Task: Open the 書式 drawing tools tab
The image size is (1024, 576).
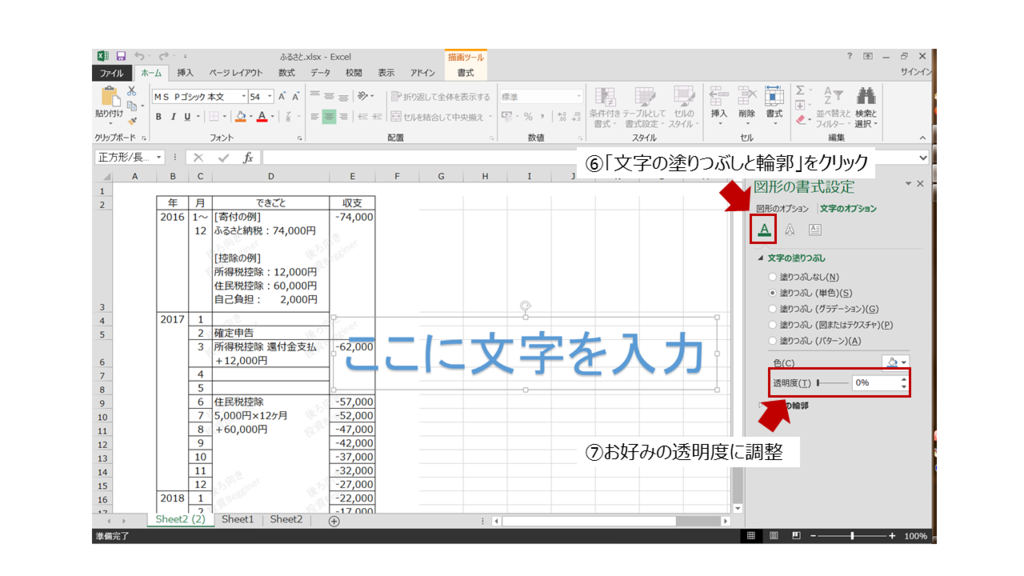Action: [465, 73]
